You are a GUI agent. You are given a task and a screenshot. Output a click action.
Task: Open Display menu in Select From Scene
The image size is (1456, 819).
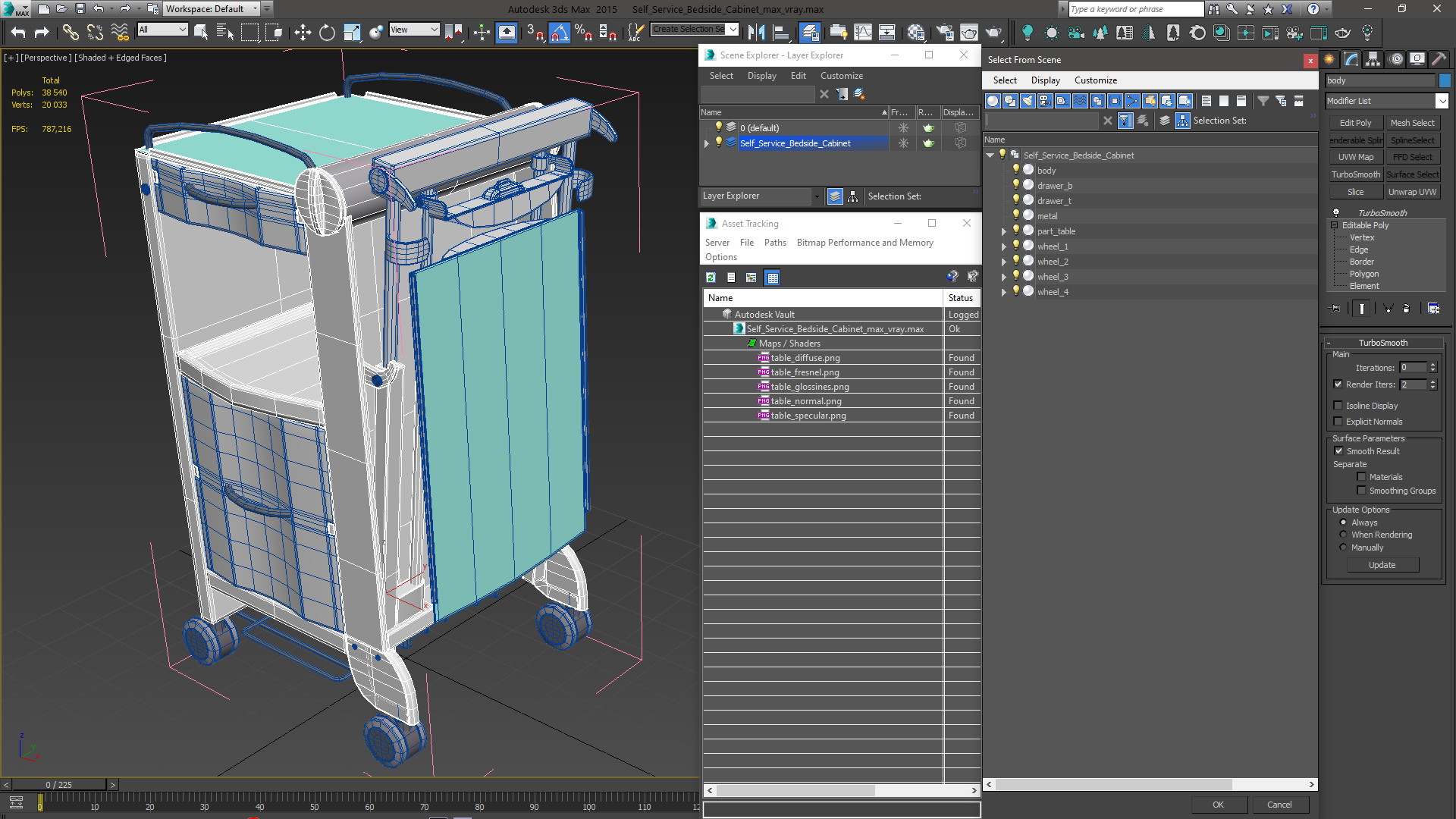1045,80
